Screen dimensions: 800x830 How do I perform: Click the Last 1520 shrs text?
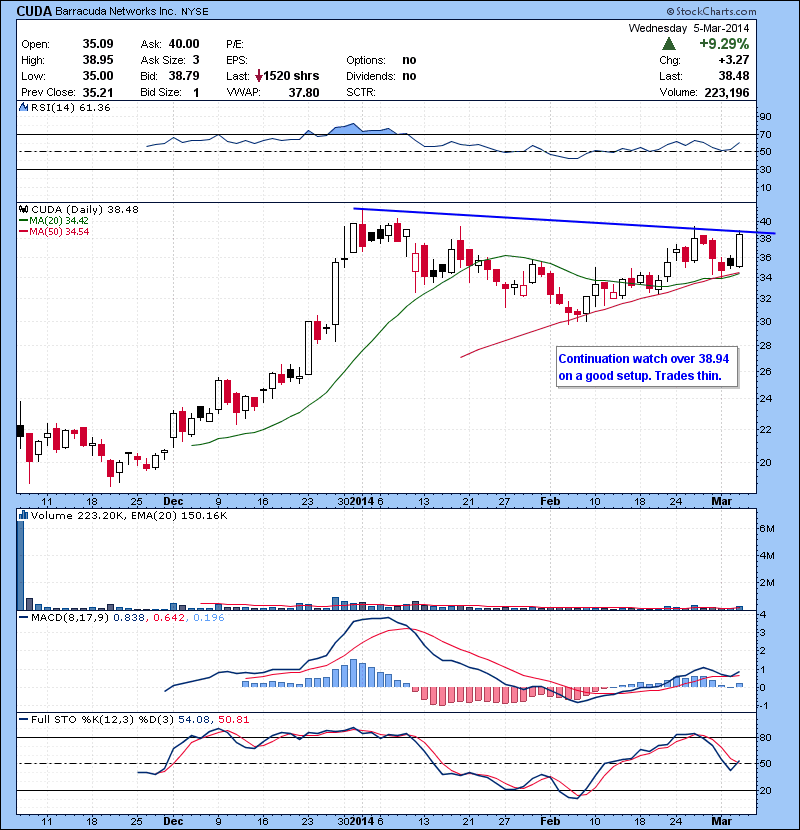[291, 76]
